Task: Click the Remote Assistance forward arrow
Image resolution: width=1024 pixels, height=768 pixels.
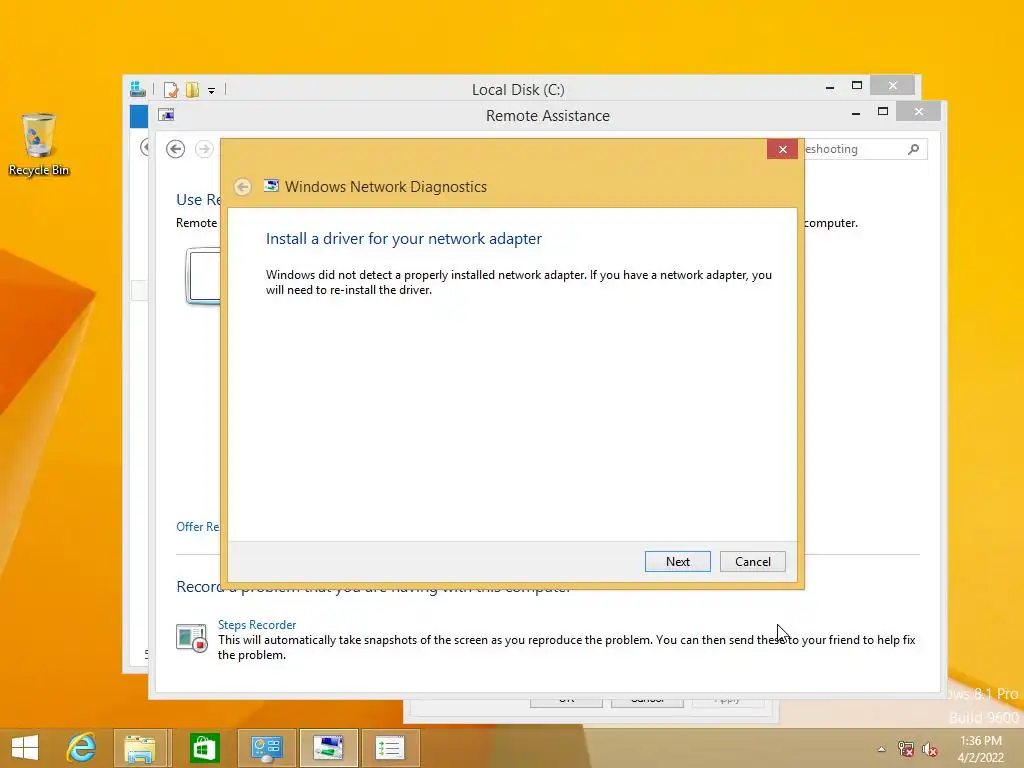Action: [204, 149]
